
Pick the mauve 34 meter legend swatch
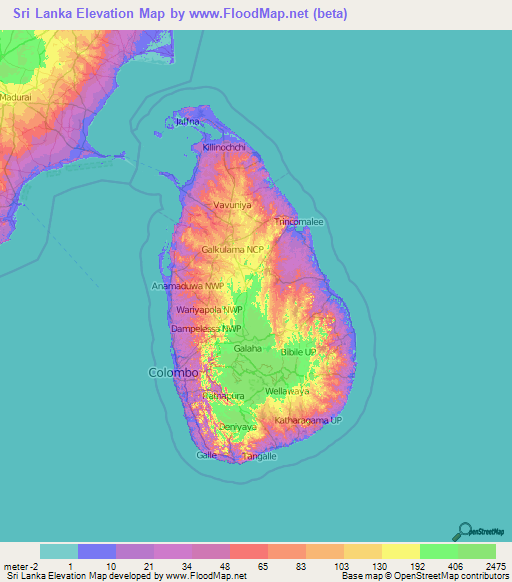click(x=211, y=552)
